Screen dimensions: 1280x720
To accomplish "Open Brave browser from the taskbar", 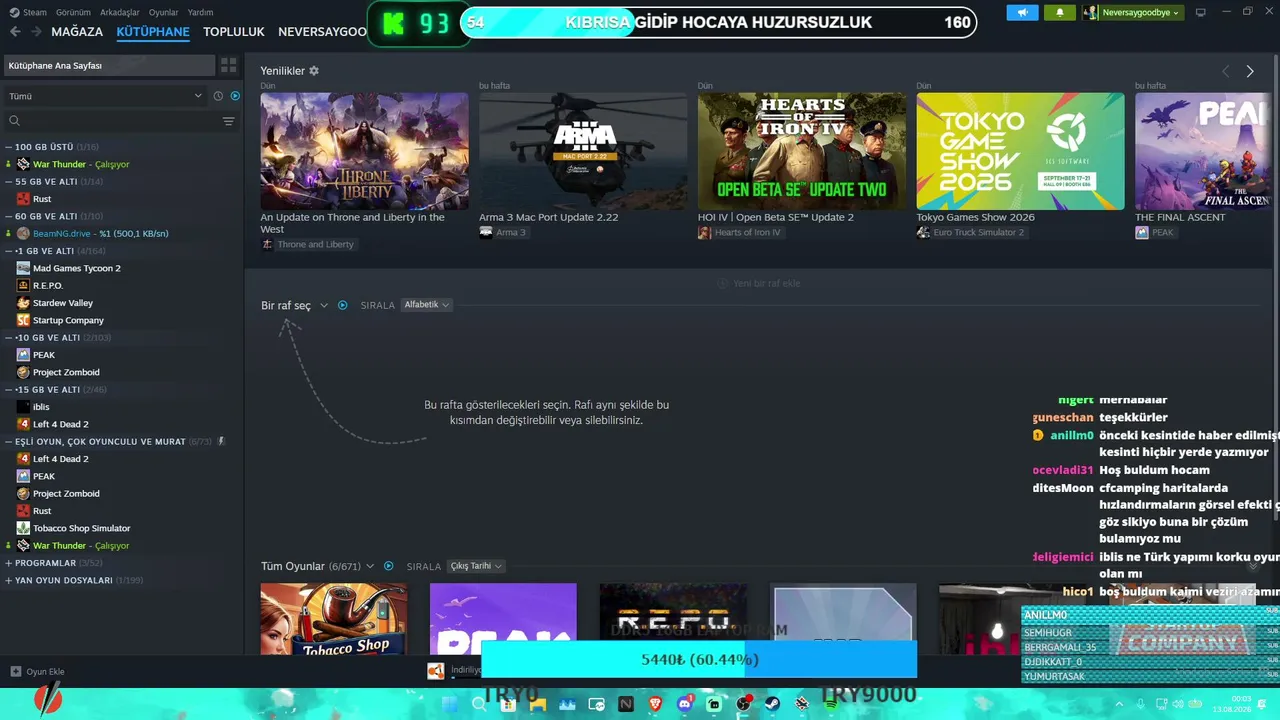I will point(655,704).
